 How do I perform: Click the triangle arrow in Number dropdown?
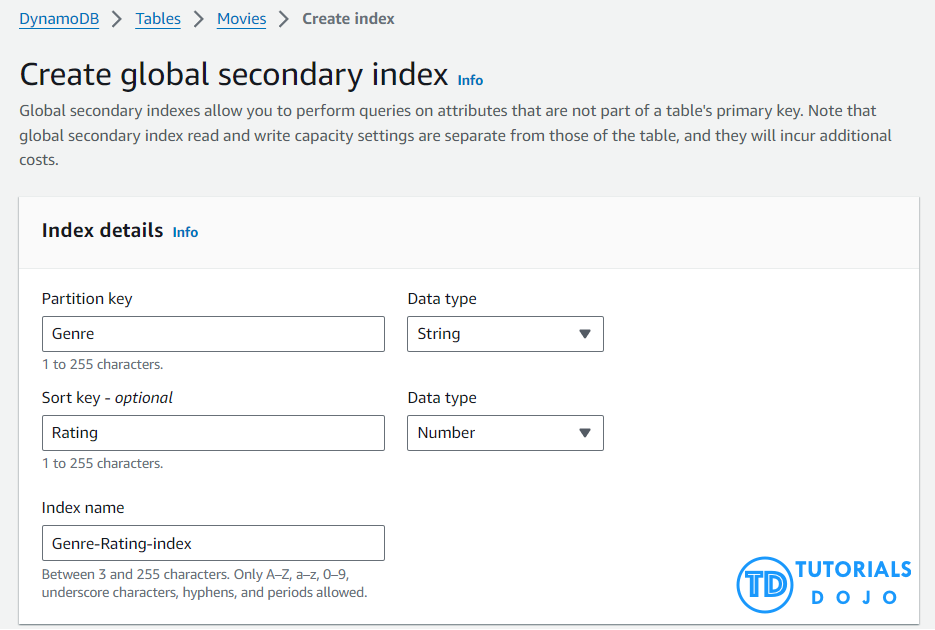coord(585,433)
